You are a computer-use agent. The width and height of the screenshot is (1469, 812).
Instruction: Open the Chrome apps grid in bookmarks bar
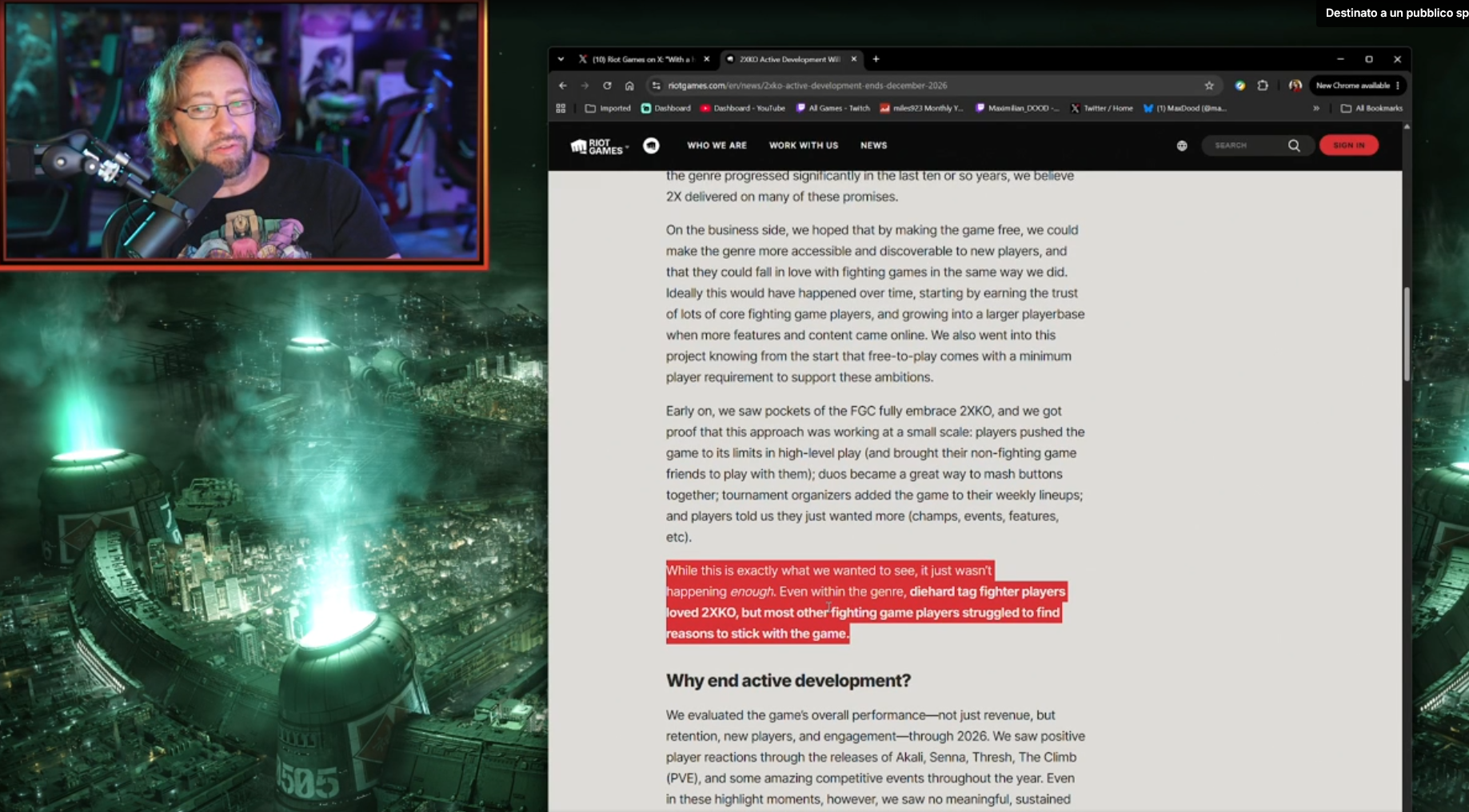pos(561,108)
